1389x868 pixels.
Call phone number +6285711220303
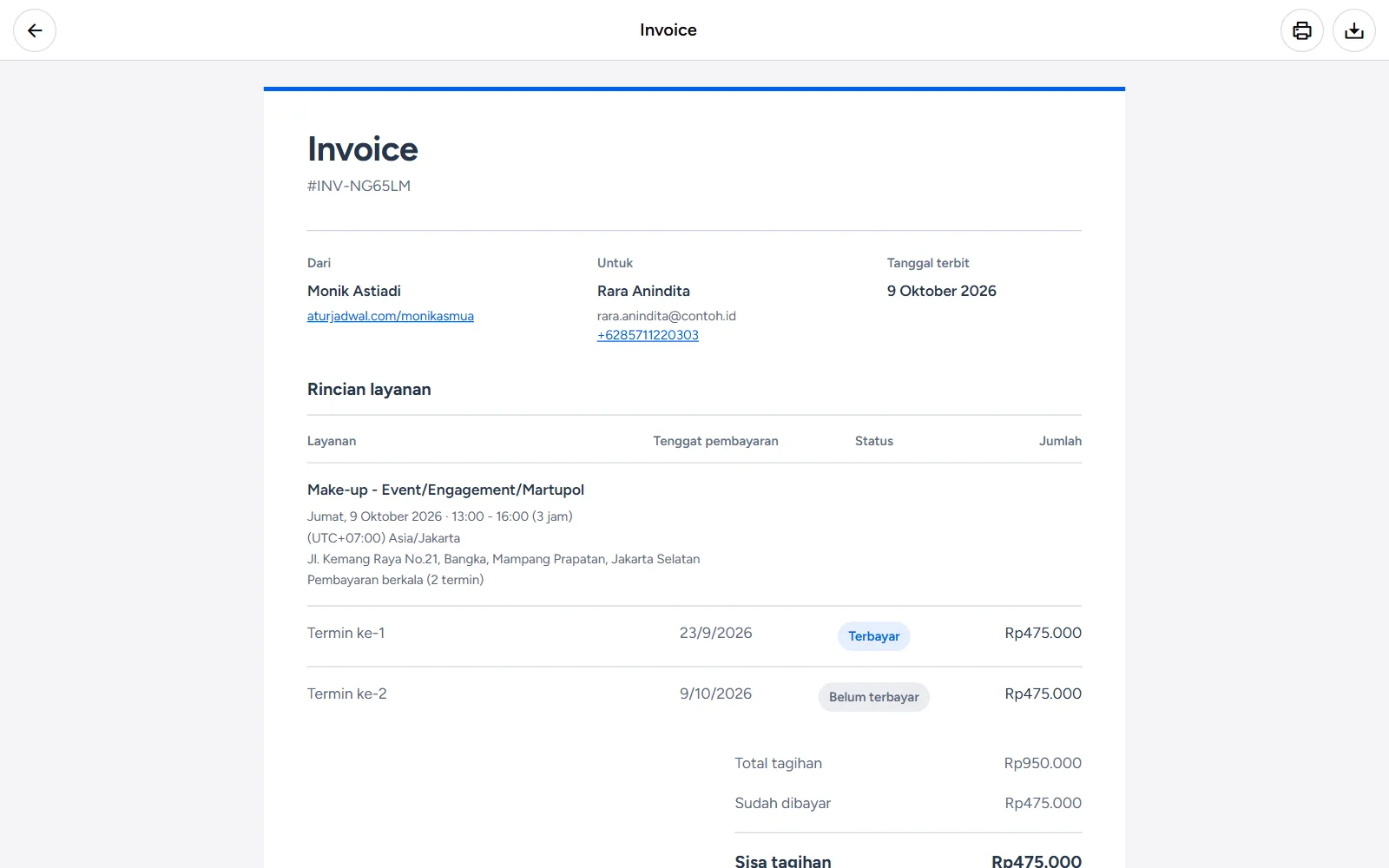tap(648, 335)
